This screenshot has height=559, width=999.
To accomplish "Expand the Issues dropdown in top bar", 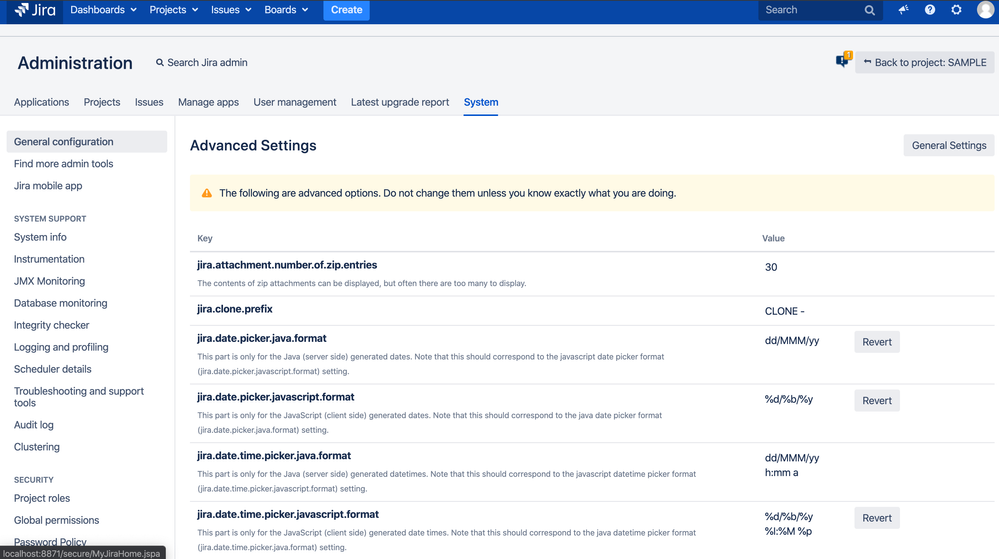I will 231,10.
